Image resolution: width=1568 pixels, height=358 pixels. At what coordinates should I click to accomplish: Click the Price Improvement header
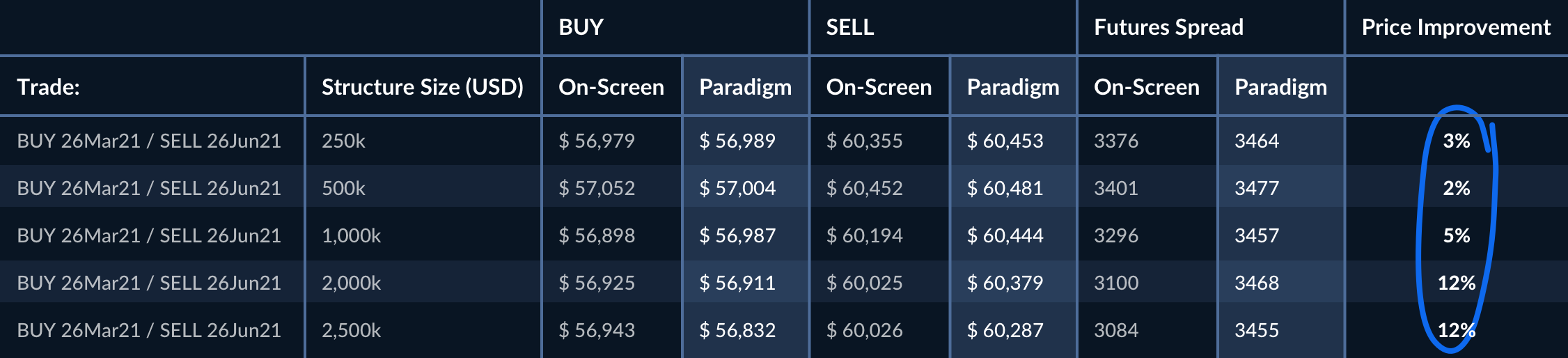pyautogui.click(x=1456, y=27)
